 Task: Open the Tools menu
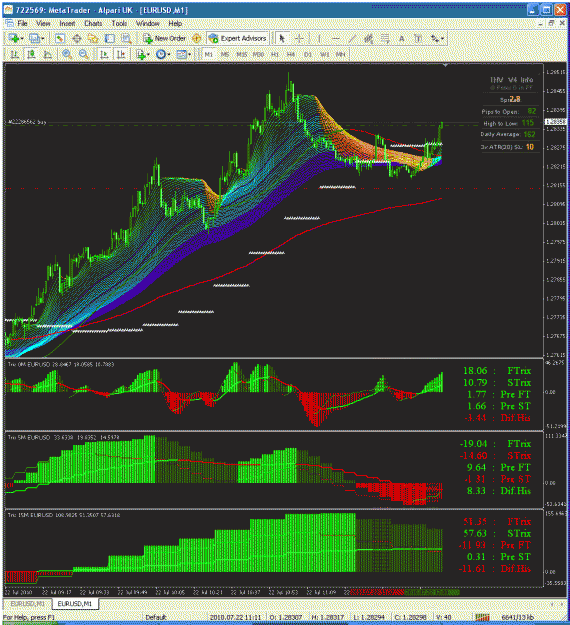[x=119, y=24]
